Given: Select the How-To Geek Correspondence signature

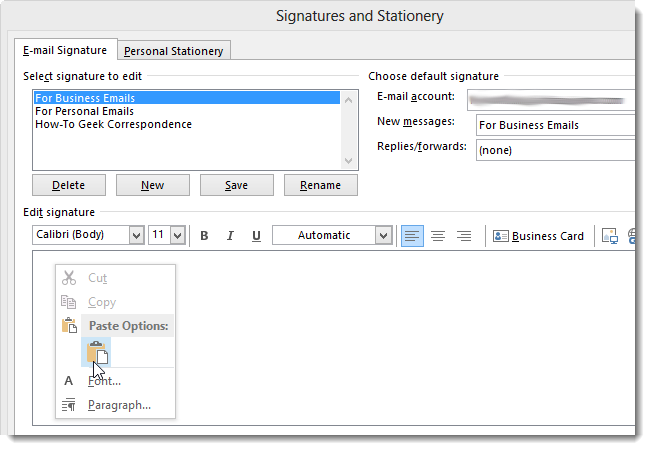Looking at the screenshot, I should (187, 124).
